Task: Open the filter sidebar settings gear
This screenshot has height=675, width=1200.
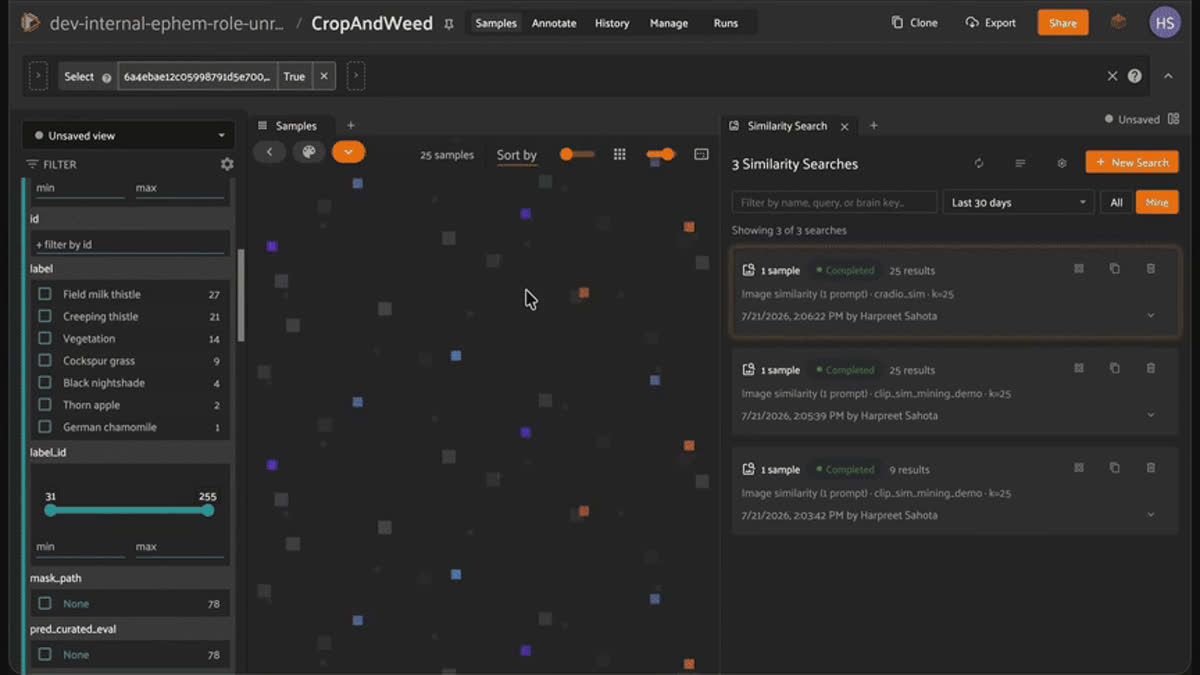Action: click(227, 164)
